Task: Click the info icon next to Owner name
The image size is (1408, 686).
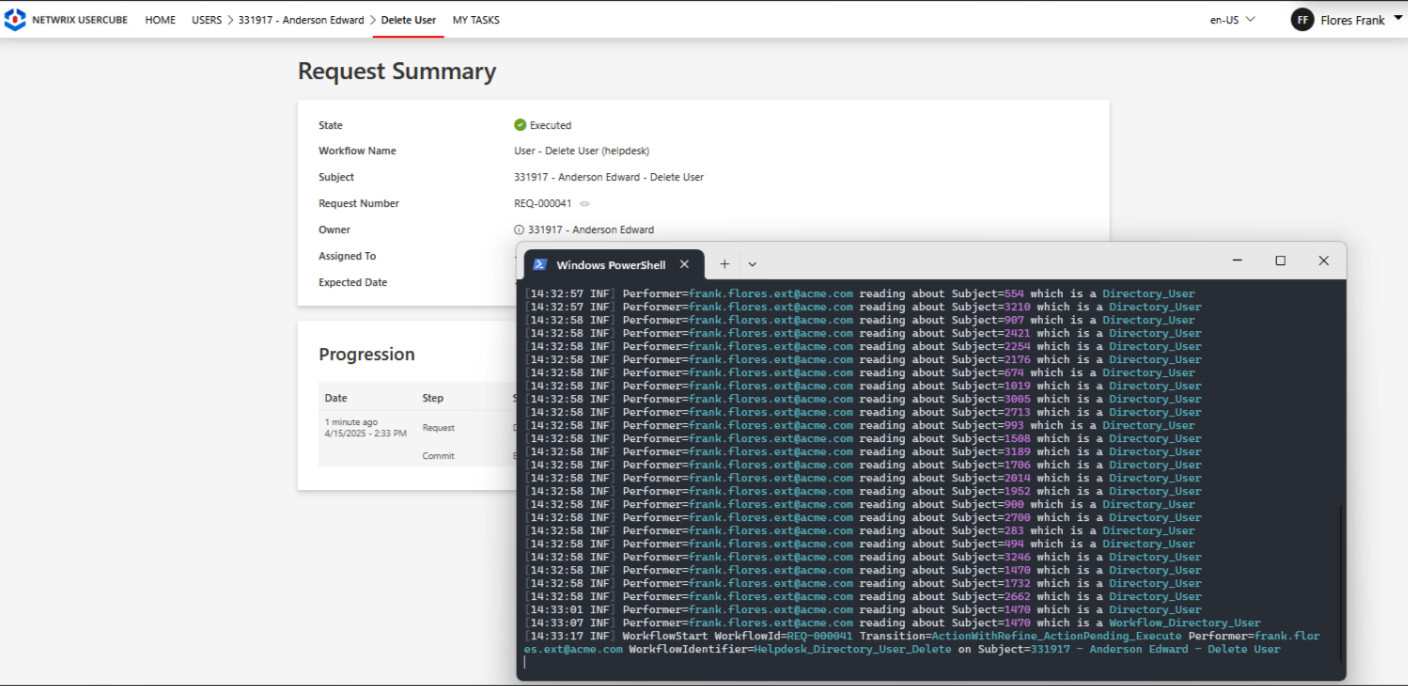Action: [519, 230]
